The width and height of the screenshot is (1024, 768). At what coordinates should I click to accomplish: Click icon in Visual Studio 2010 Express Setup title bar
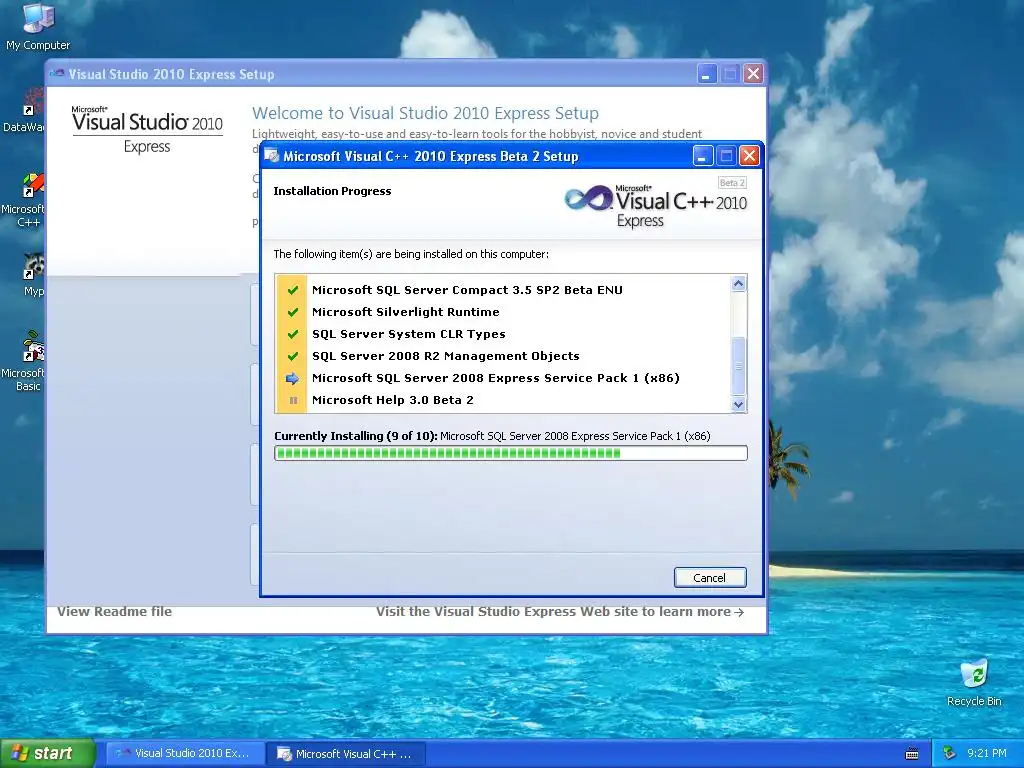[57, 74]
